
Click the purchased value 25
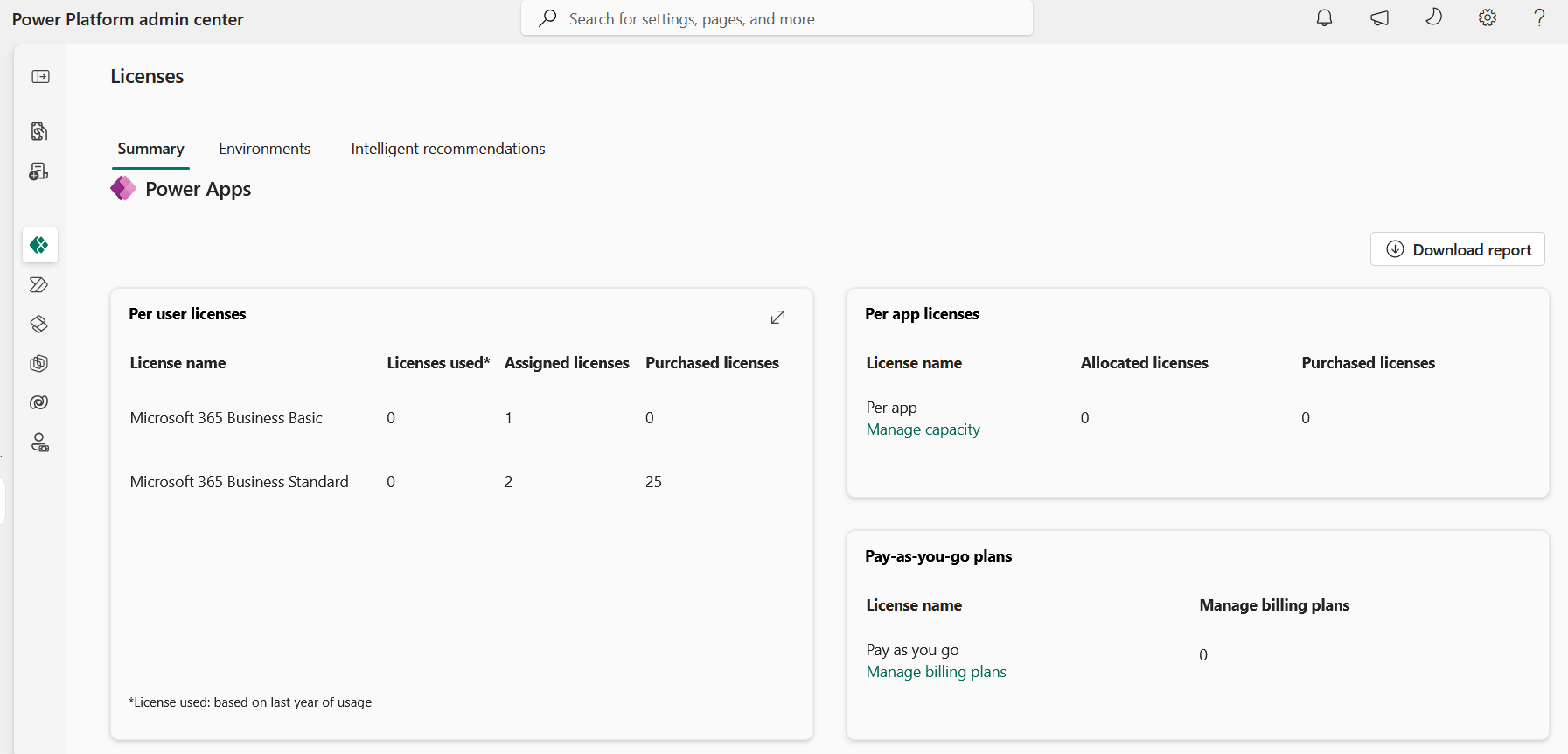click(x=653, y=482)
